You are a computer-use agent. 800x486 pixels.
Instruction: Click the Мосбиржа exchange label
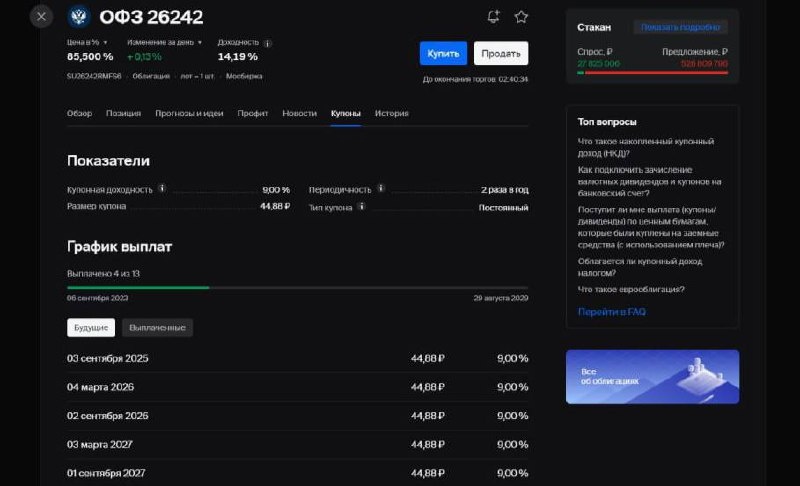coord(244,76)
